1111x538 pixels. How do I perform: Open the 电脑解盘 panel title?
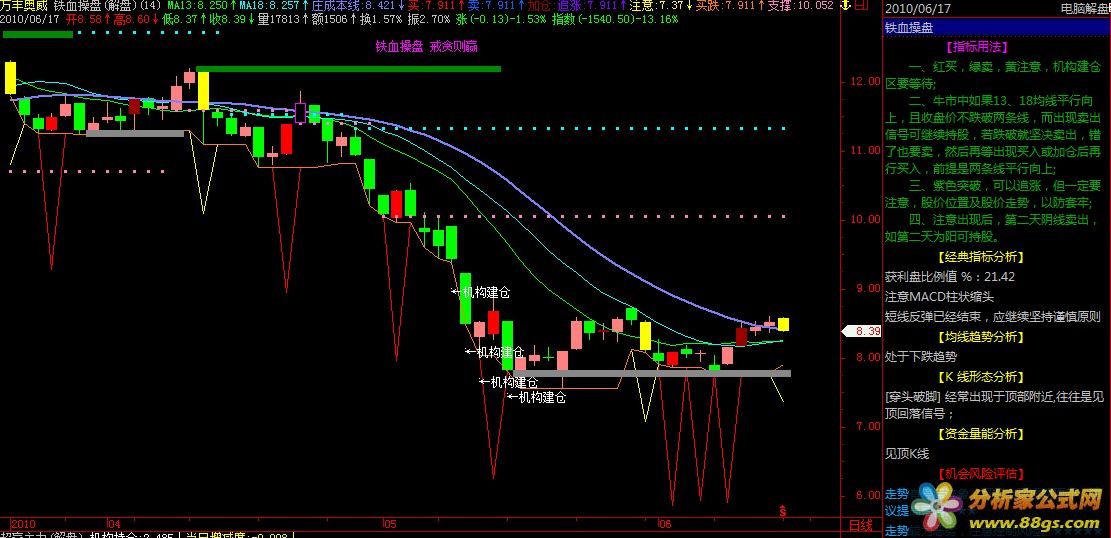(x=1083, y=8)
